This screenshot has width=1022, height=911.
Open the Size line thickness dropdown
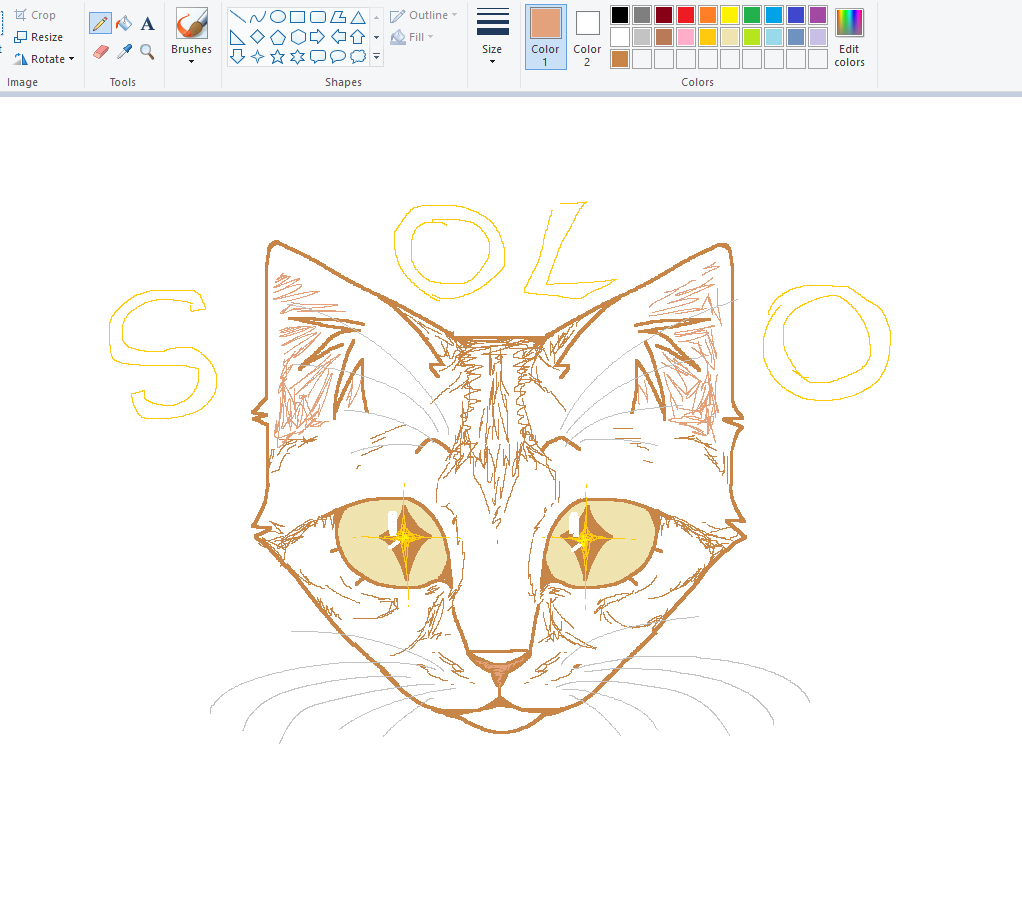tap(492, 36)
